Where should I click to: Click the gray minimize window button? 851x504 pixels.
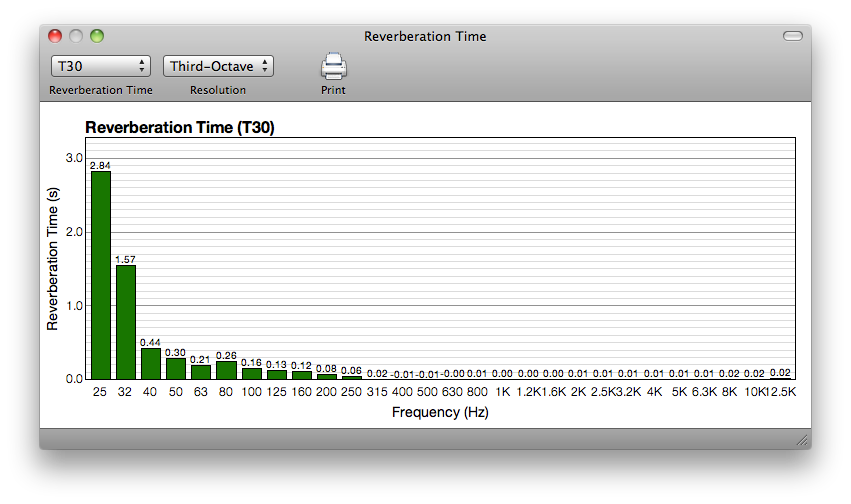[x=76, y=36]
